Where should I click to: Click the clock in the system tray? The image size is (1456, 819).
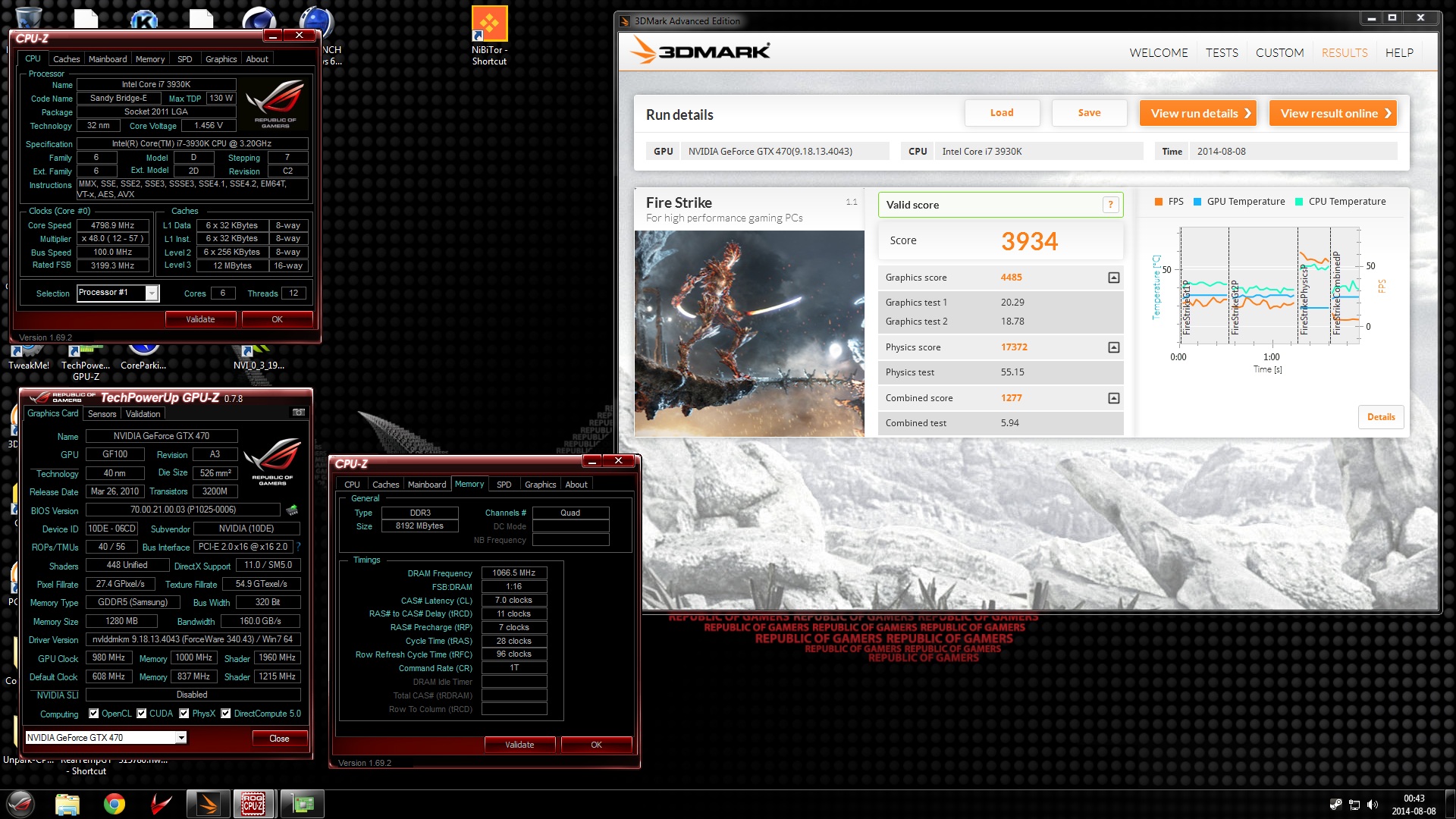tap(1414, 805)
